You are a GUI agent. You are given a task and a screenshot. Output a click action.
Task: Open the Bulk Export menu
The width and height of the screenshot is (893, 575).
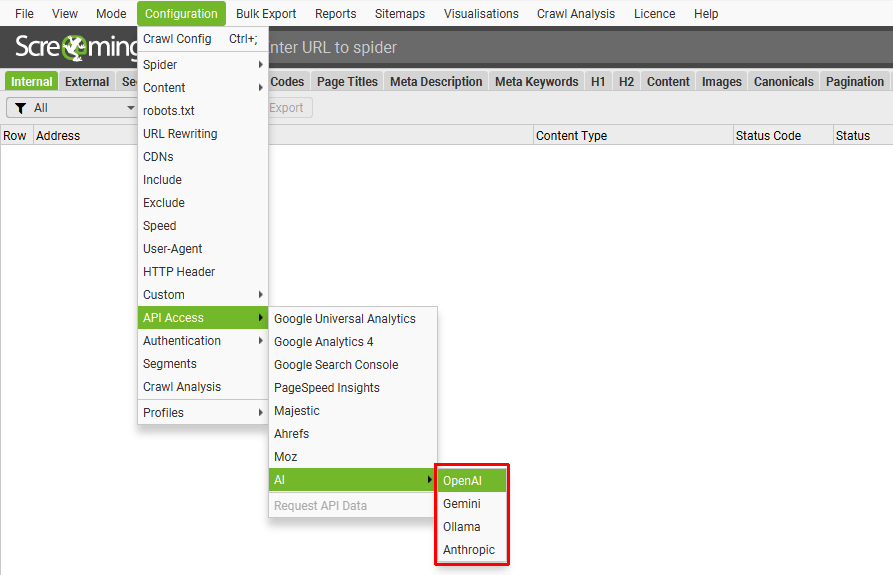(x=266, y=14)
